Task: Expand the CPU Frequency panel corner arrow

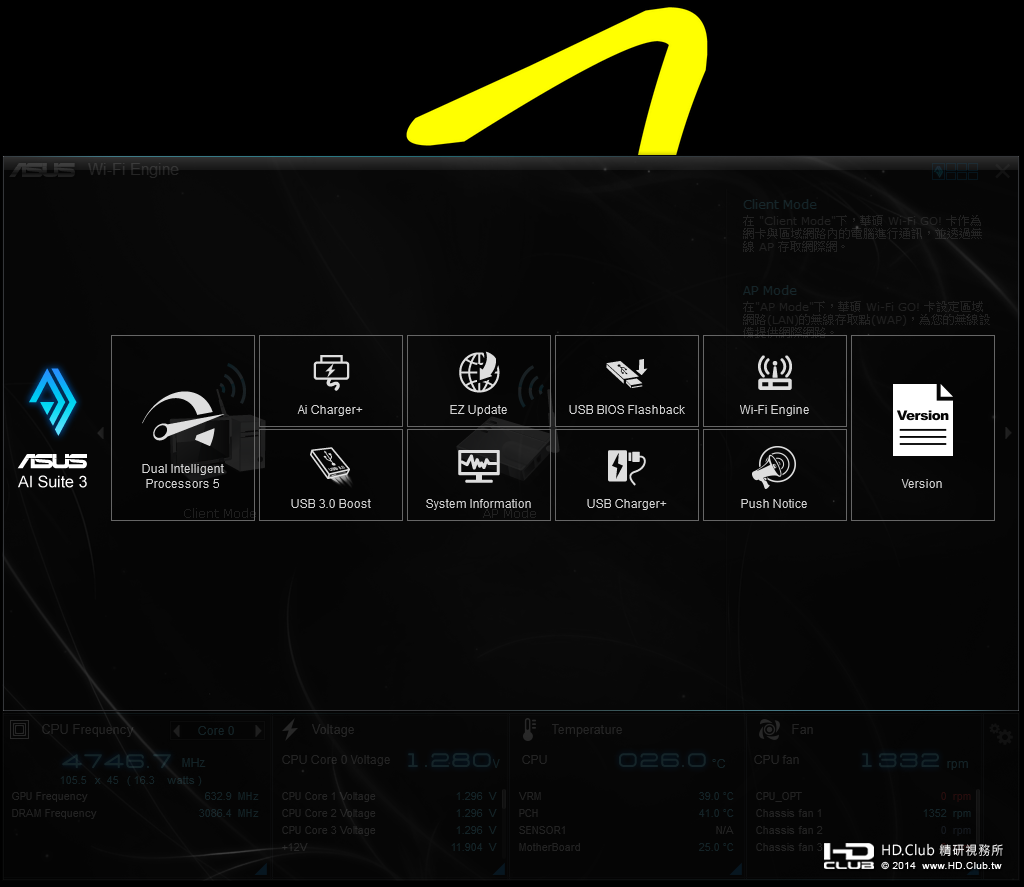Action: [261, 869]
